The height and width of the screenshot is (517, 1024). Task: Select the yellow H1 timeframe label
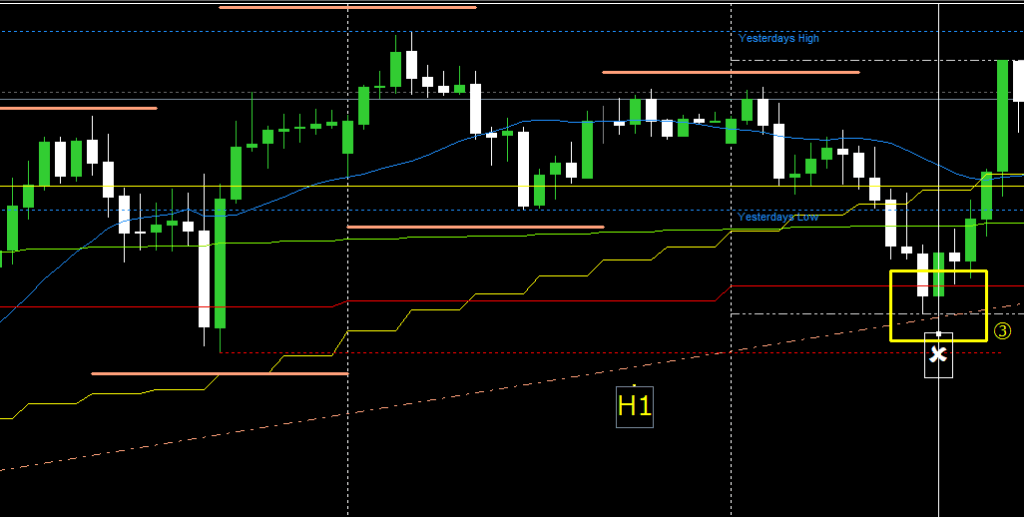pyautogui.click(x=635, y=405)
